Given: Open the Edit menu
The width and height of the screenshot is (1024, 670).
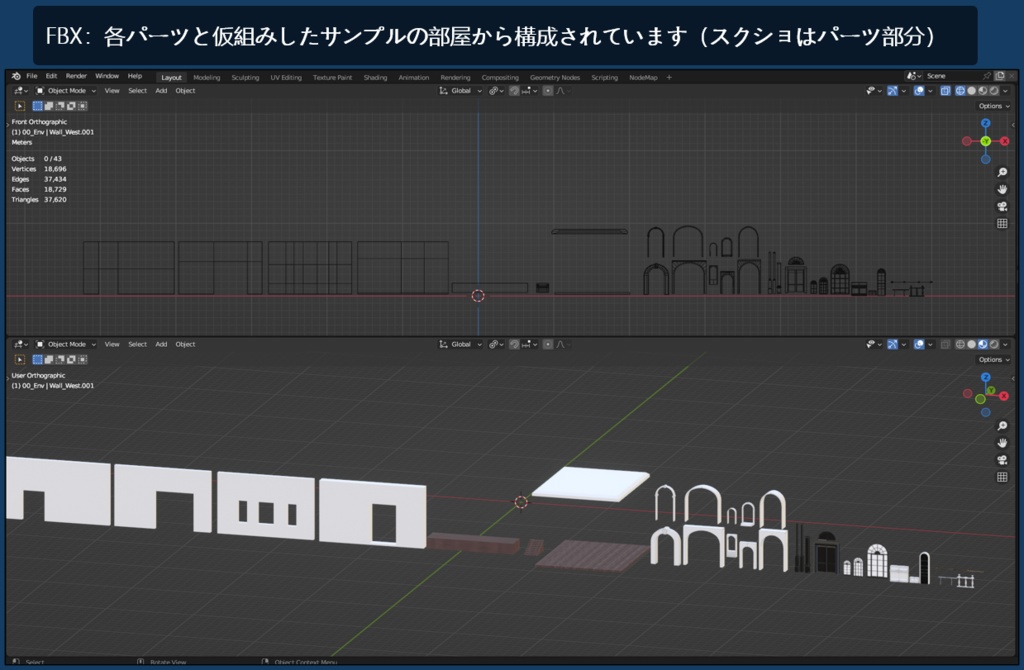Looking at the screenshot, I should point(52,76).
